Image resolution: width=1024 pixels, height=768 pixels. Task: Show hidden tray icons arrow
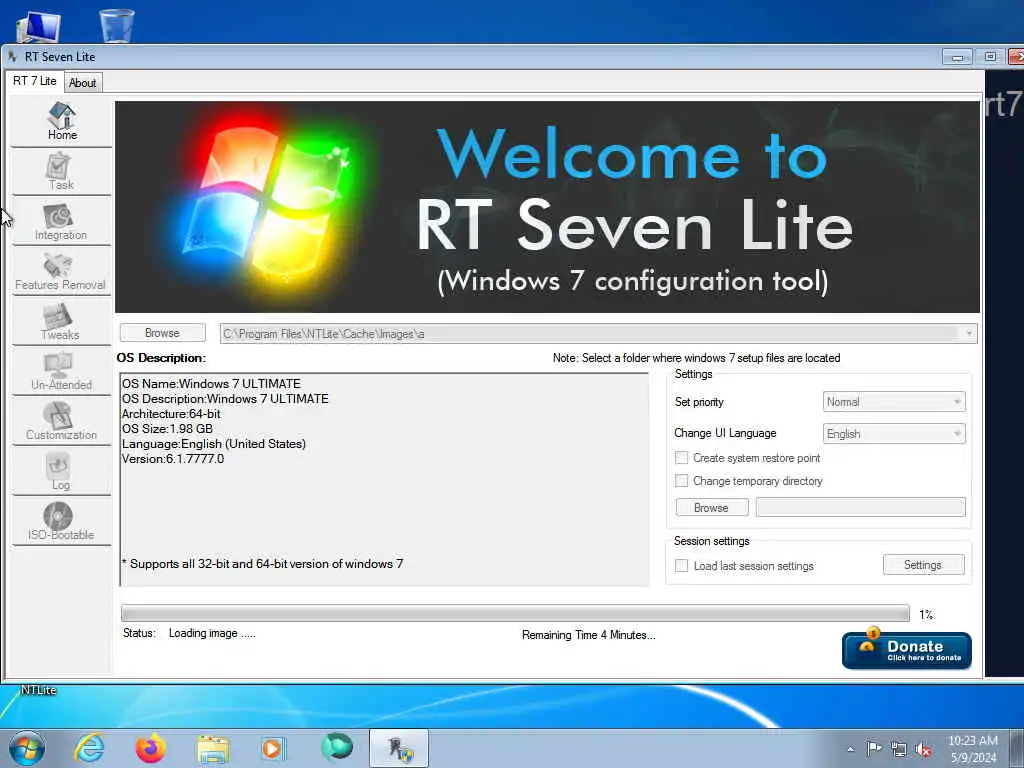pos(850,750)
